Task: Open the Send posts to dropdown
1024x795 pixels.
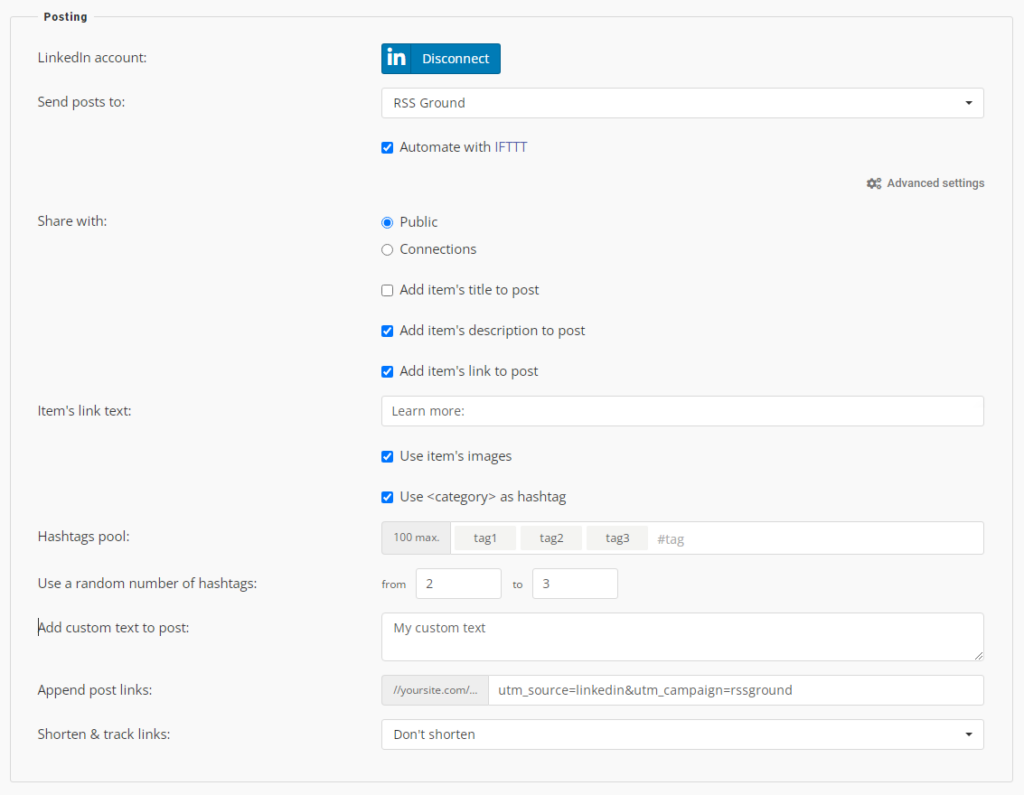Action: 682,102
